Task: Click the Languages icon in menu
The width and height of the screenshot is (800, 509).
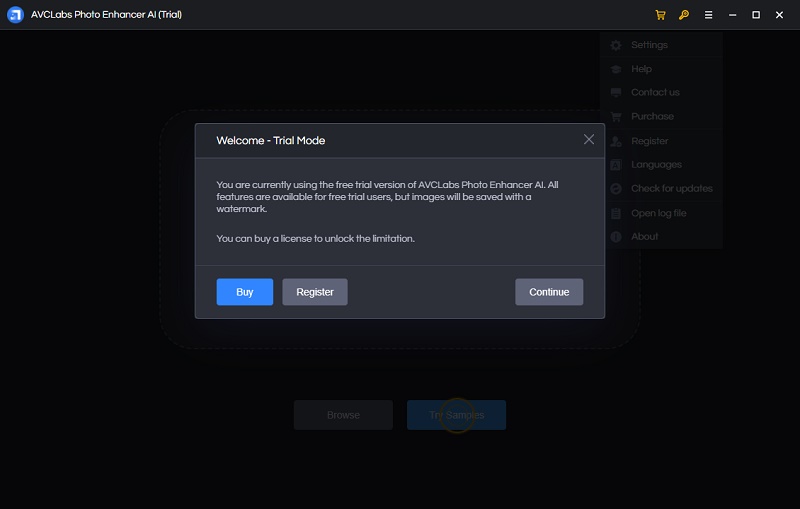Action: pyautogui.click(x=616, y=165)
